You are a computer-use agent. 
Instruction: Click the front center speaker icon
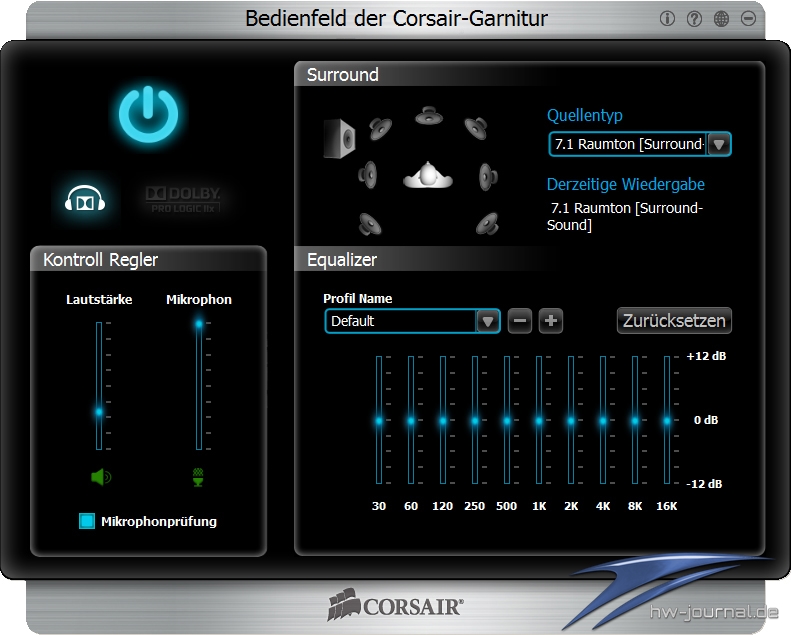point(430,116)
